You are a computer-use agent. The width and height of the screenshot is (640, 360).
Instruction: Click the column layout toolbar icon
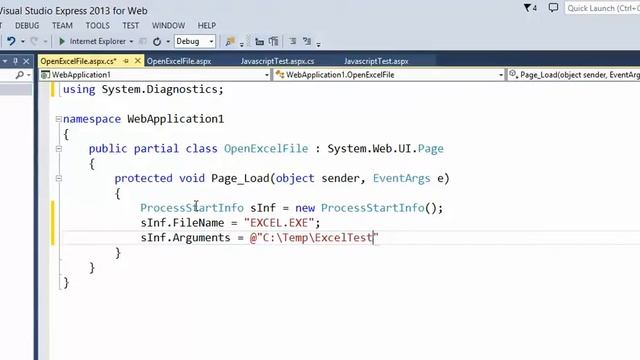coord(273,41)
